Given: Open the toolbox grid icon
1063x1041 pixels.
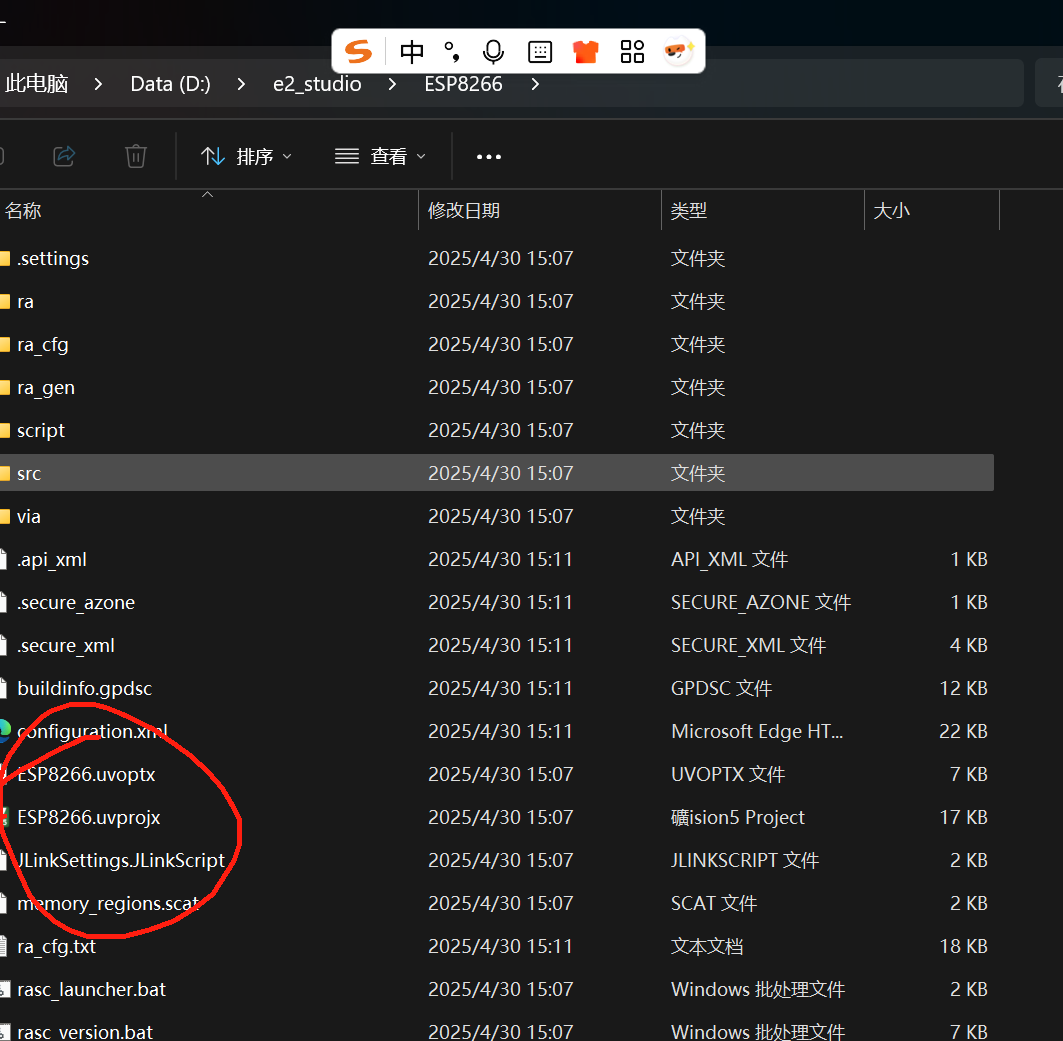Looking at the screenshot, I should [x=632, y=52].
